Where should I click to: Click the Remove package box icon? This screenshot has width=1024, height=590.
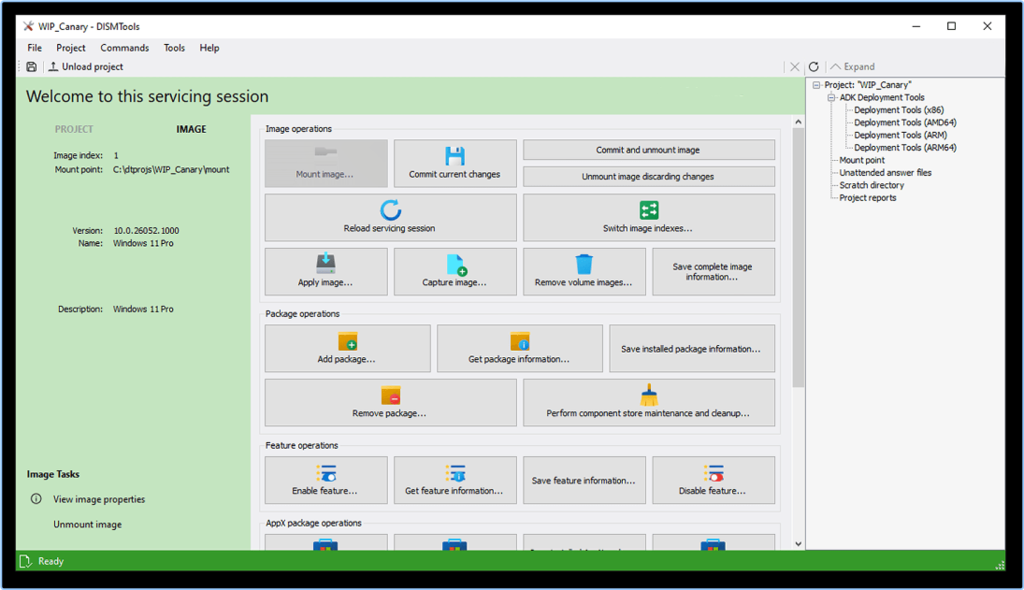(391, 395)
